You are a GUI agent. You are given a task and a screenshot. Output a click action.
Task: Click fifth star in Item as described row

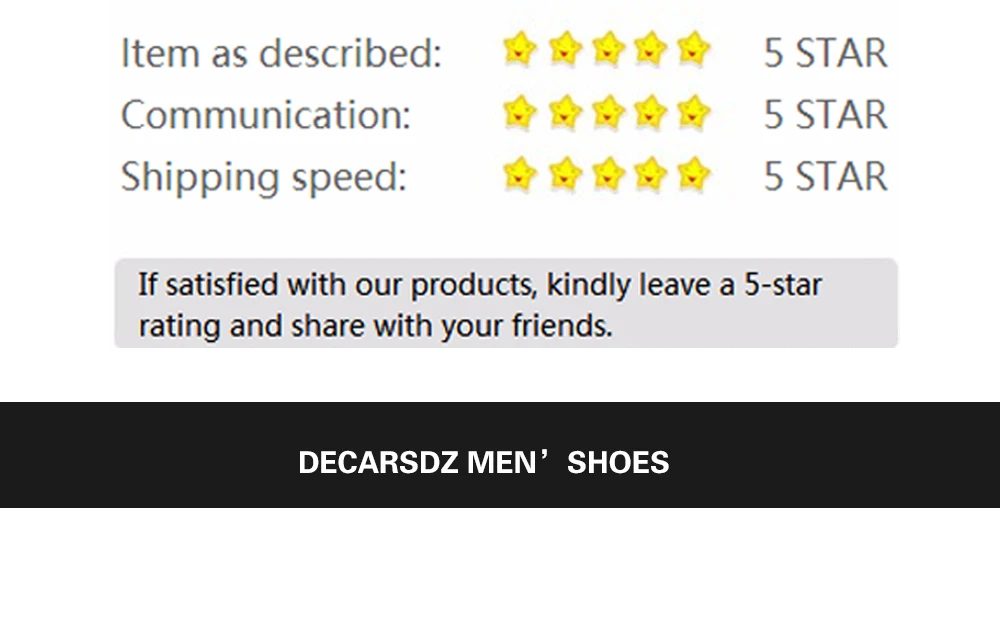(x=693, y=48)
